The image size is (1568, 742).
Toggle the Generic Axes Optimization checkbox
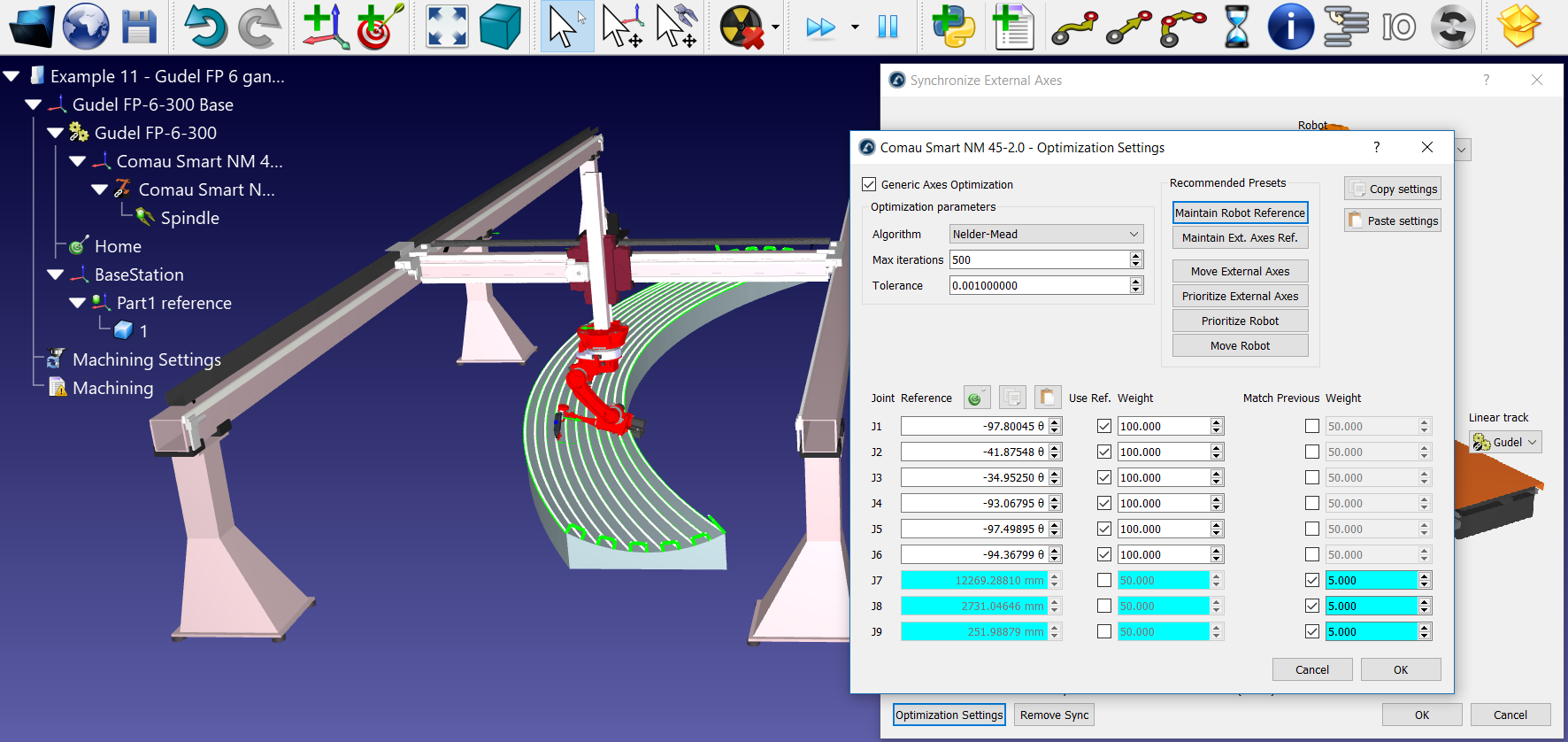[x=869, y=184]
